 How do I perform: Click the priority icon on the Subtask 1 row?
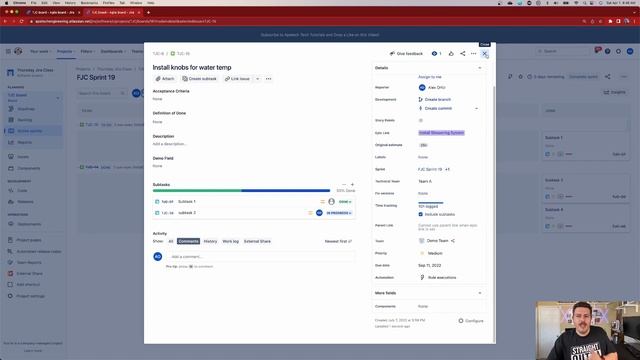coord(322,202)
